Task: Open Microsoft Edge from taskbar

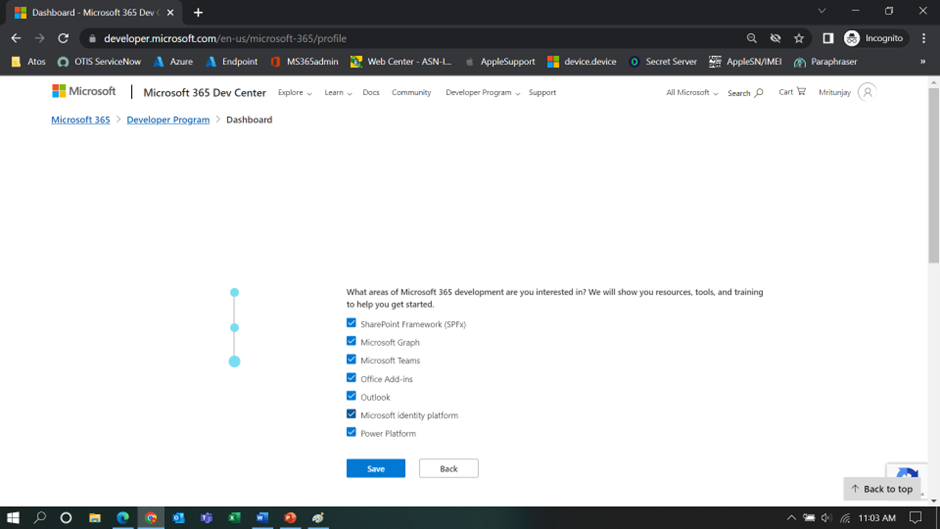Action: pyautogui.click(x=123, y=518)
